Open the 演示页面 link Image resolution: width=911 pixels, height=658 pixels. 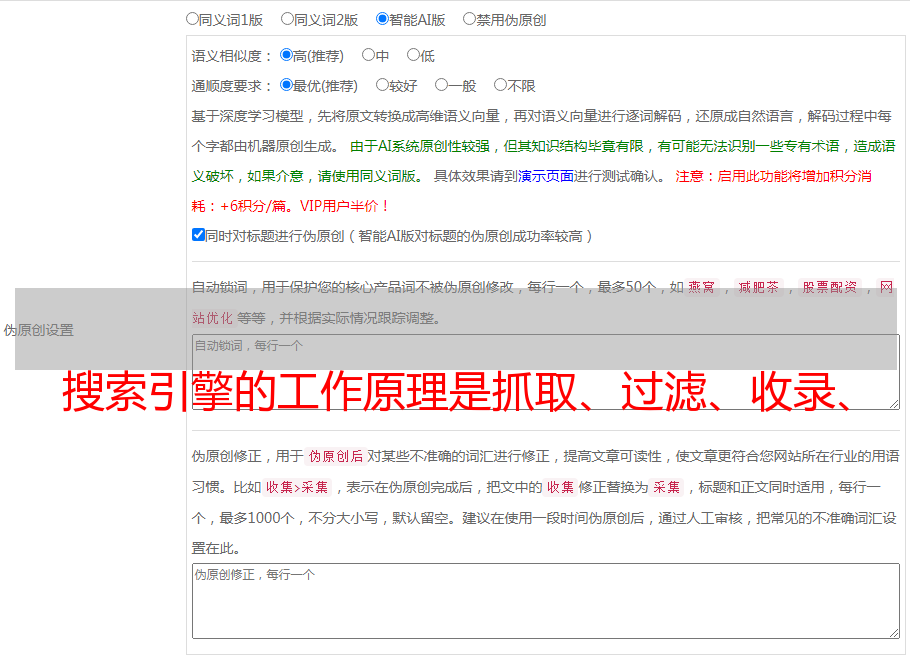pyautogui.click(x=546, y=176)
